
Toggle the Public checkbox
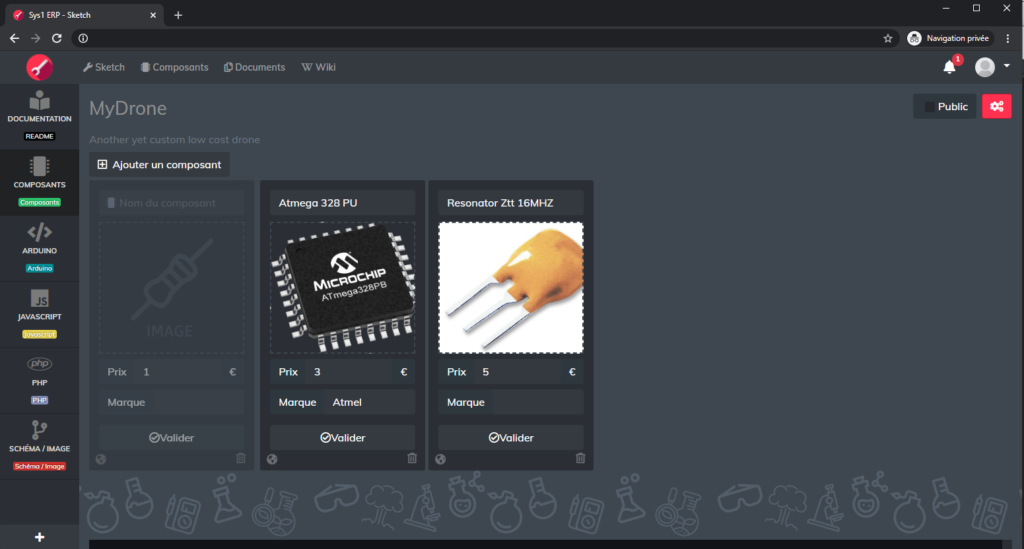[929, 107]
